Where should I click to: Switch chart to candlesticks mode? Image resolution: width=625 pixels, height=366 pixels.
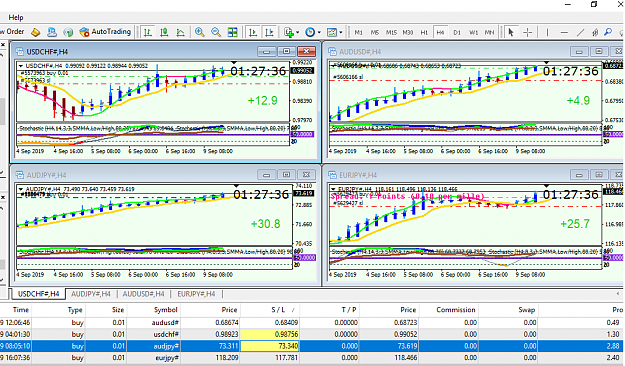pos(164,32)
